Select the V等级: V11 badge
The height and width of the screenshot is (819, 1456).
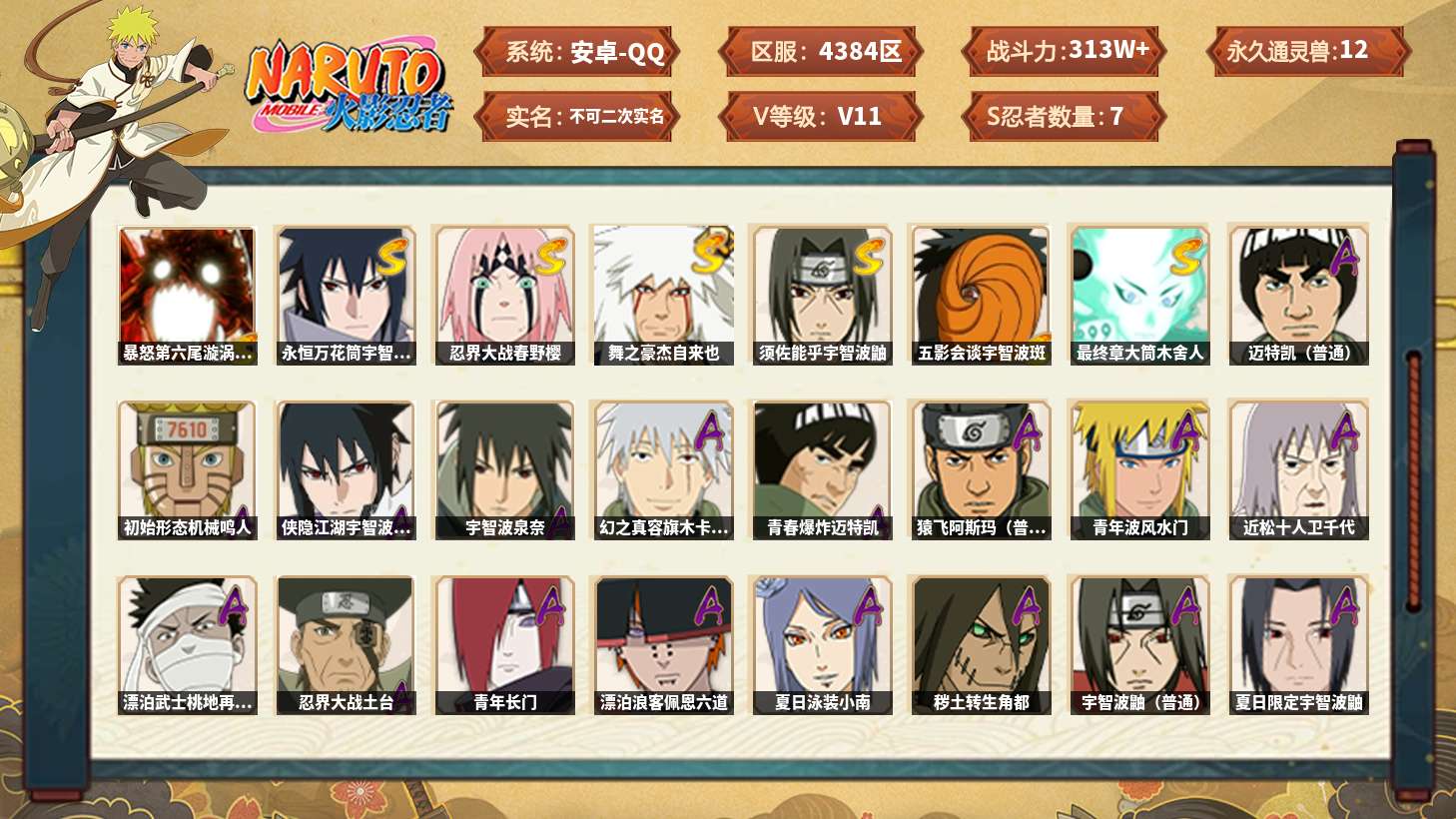coord(820,117)
